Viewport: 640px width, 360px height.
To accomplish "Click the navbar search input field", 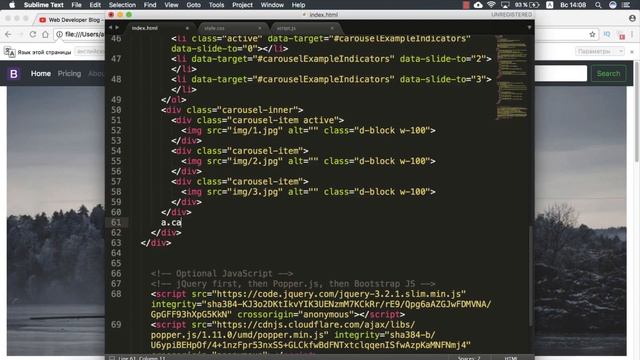I will tap(561, 73).
